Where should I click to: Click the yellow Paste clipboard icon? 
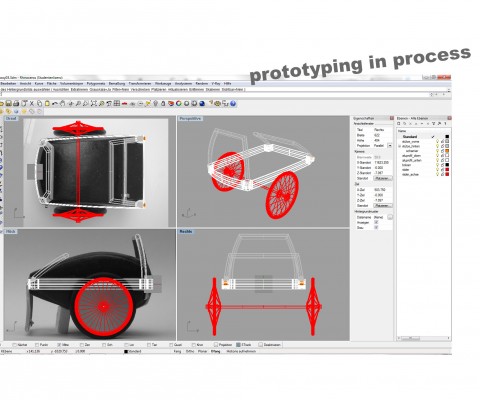pyautogui.click(x=47, y=103)
